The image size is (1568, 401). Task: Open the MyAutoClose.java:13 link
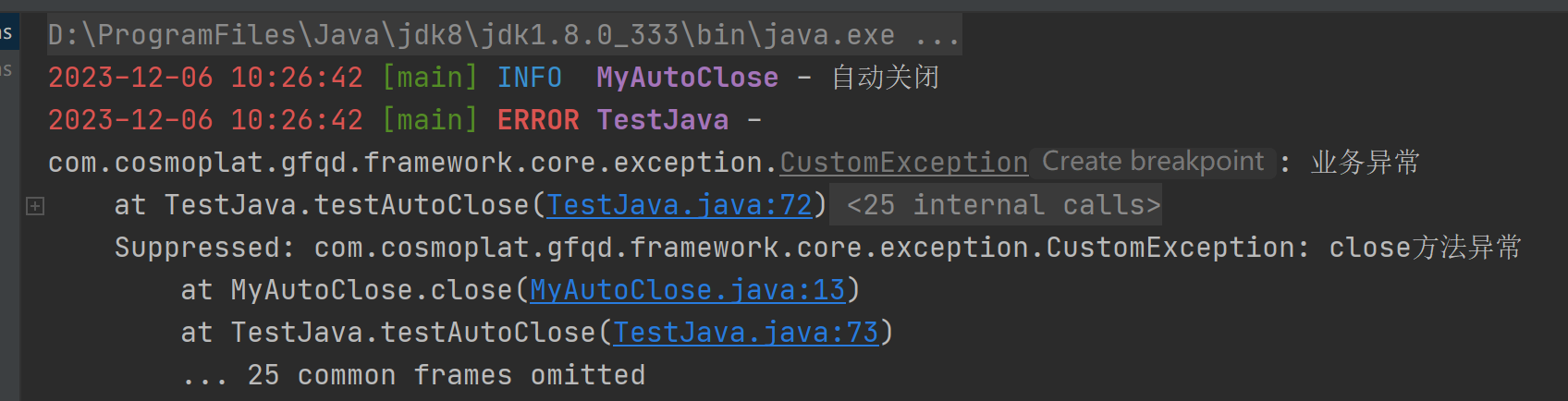(687, 290)
